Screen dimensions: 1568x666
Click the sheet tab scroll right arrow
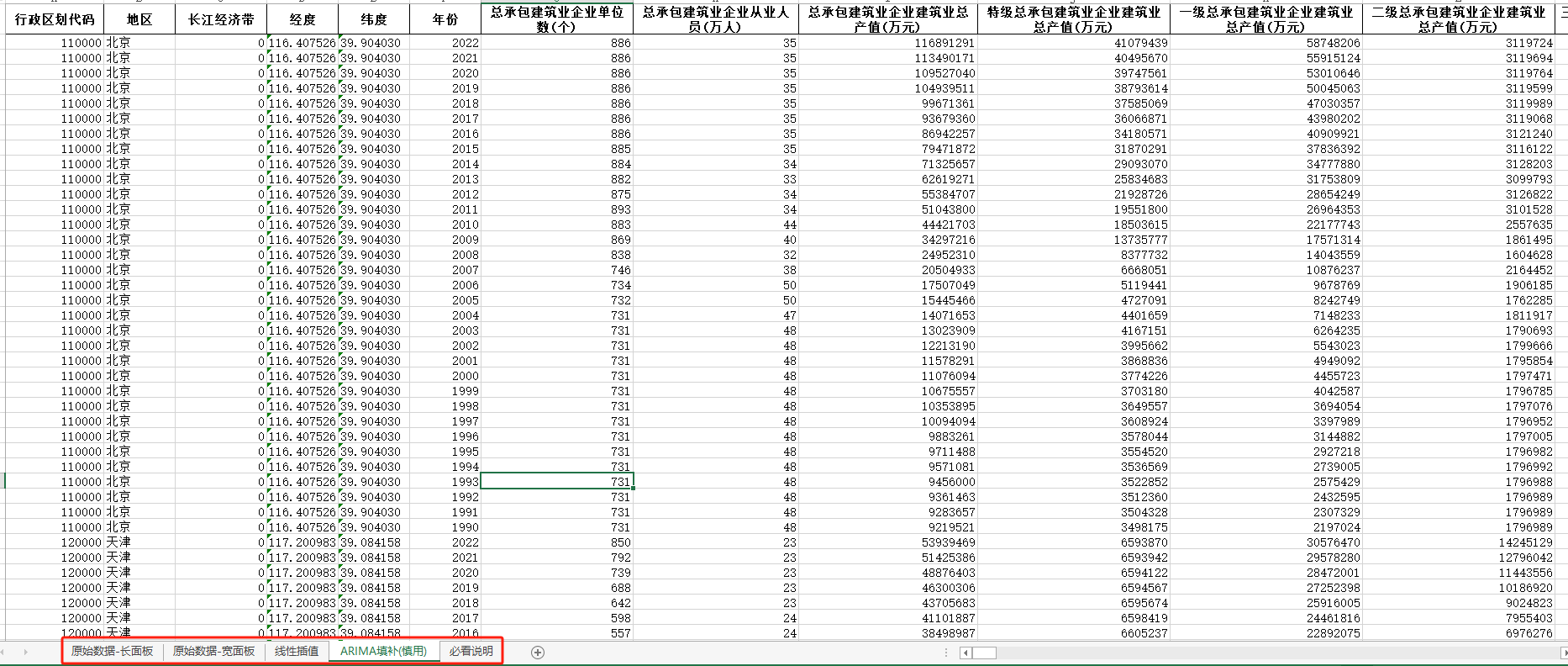26,652
